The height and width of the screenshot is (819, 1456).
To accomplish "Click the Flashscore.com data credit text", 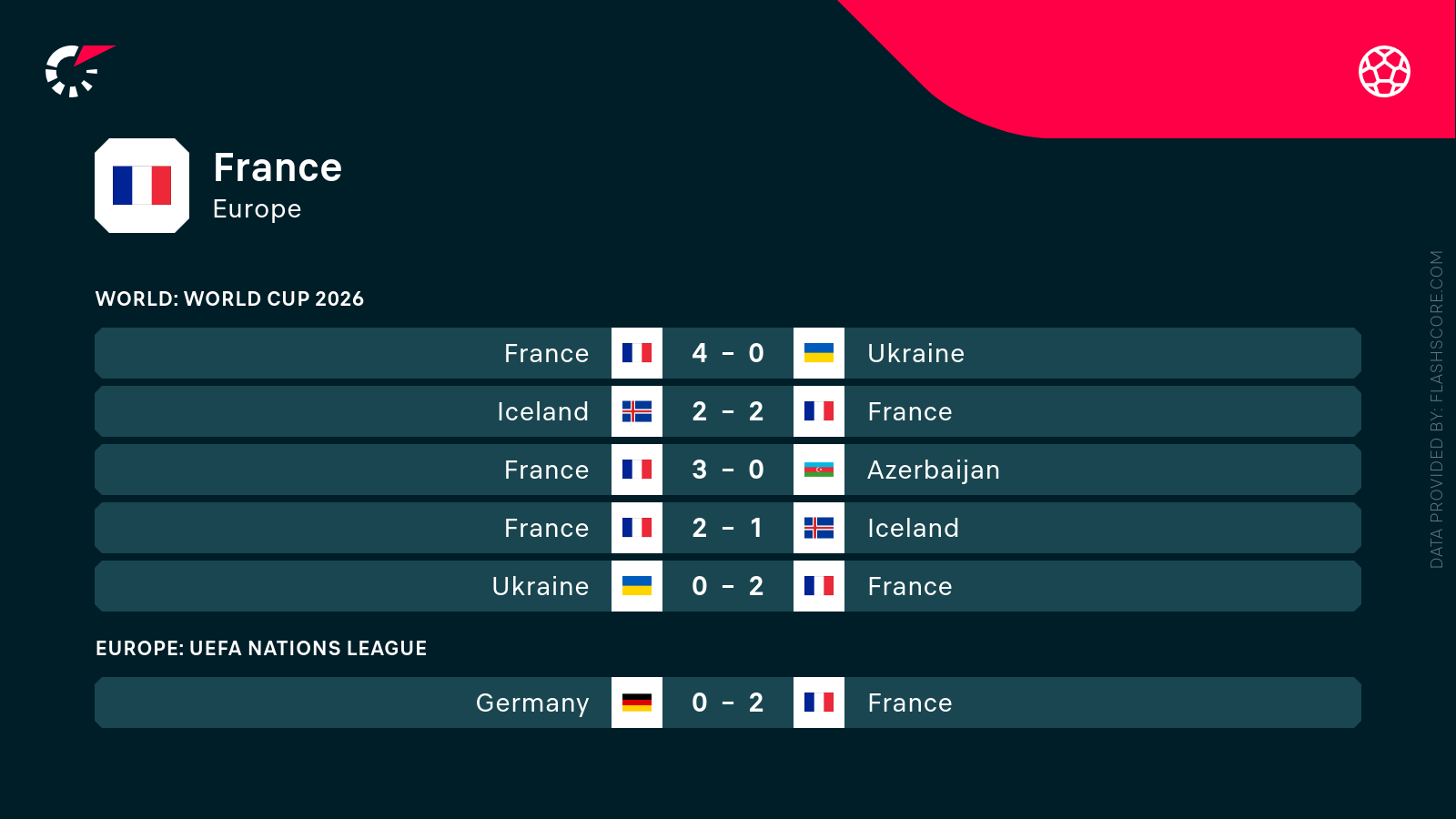I will 1436,409.
